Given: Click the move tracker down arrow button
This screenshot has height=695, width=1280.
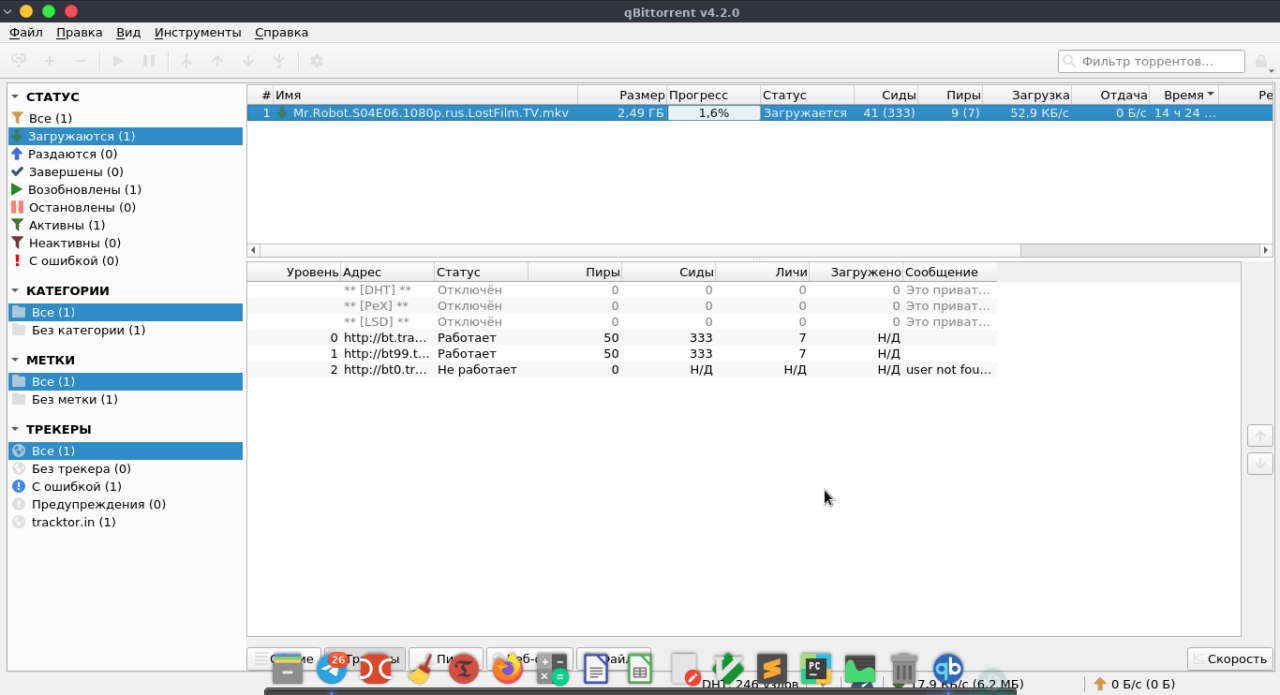Looking at the screenshot, I should pos(1260,464).
